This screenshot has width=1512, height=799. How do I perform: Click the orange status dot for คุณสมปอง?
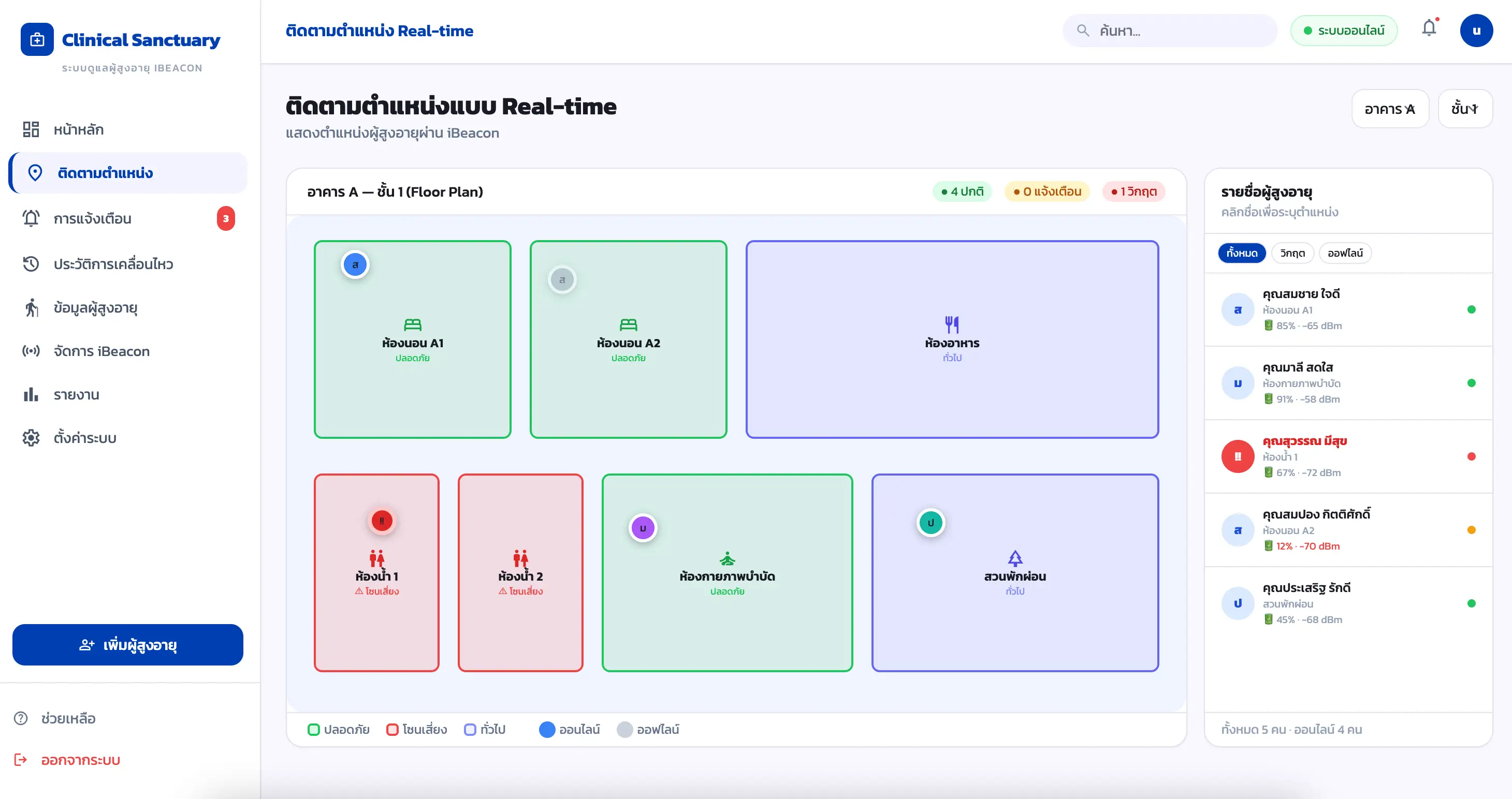[1471, 530]
